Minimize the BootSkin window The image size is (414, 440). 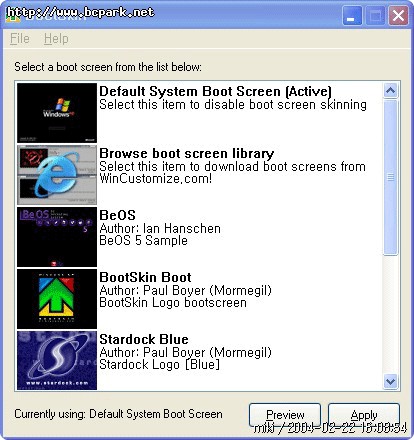pos(352,16)
